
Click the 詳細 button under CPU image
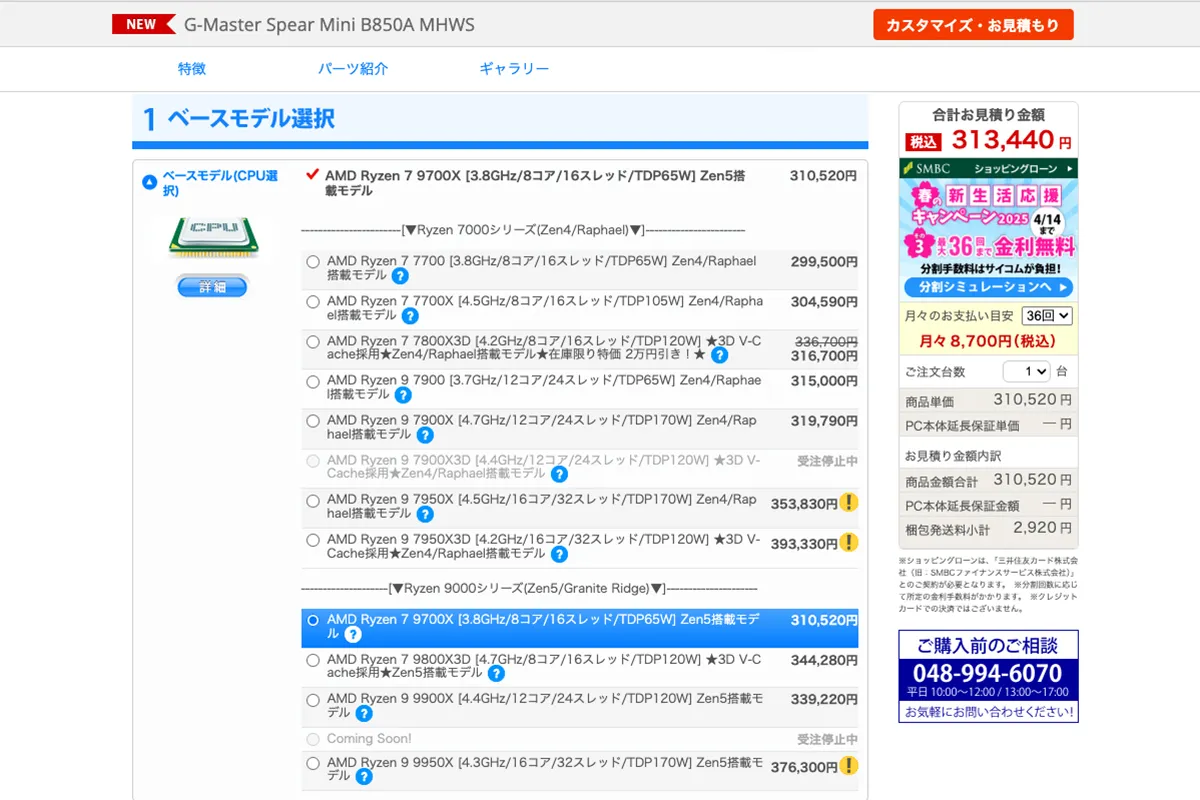coord(212,287)
